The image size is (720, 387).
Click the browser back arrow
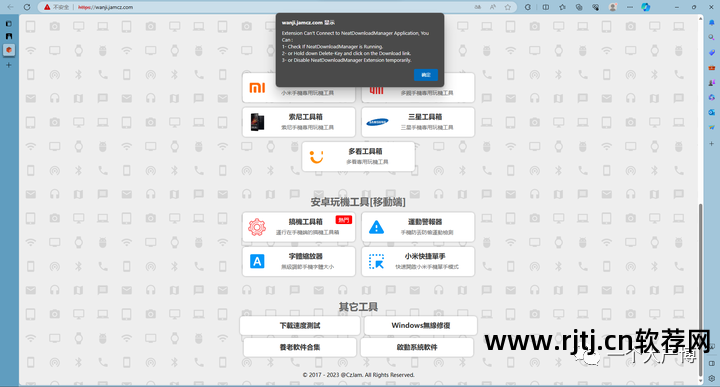10,7
